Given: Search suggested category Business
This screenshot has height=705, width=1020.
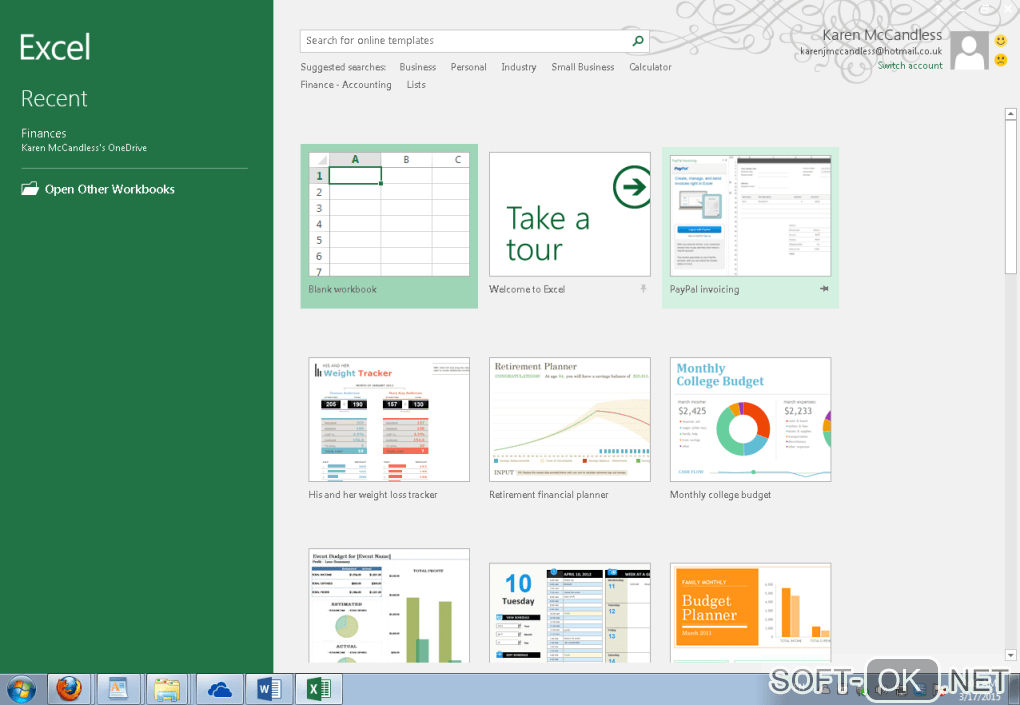Looking at the screenshot, I should 418,67.
